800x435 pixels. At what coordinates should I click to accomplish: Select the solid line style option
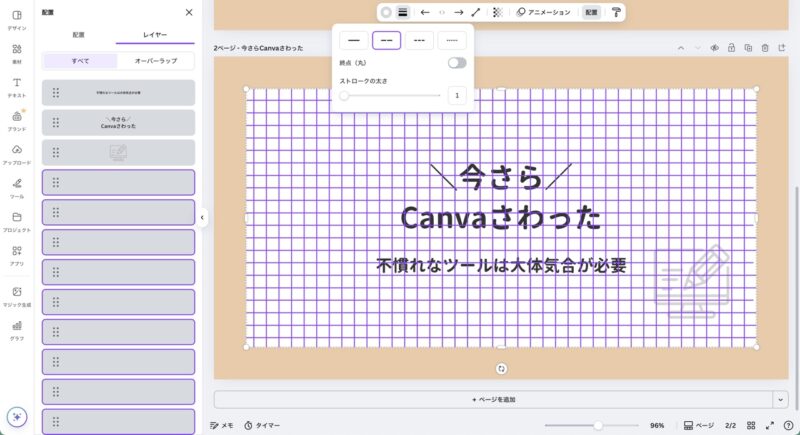[x=354, y=40]
